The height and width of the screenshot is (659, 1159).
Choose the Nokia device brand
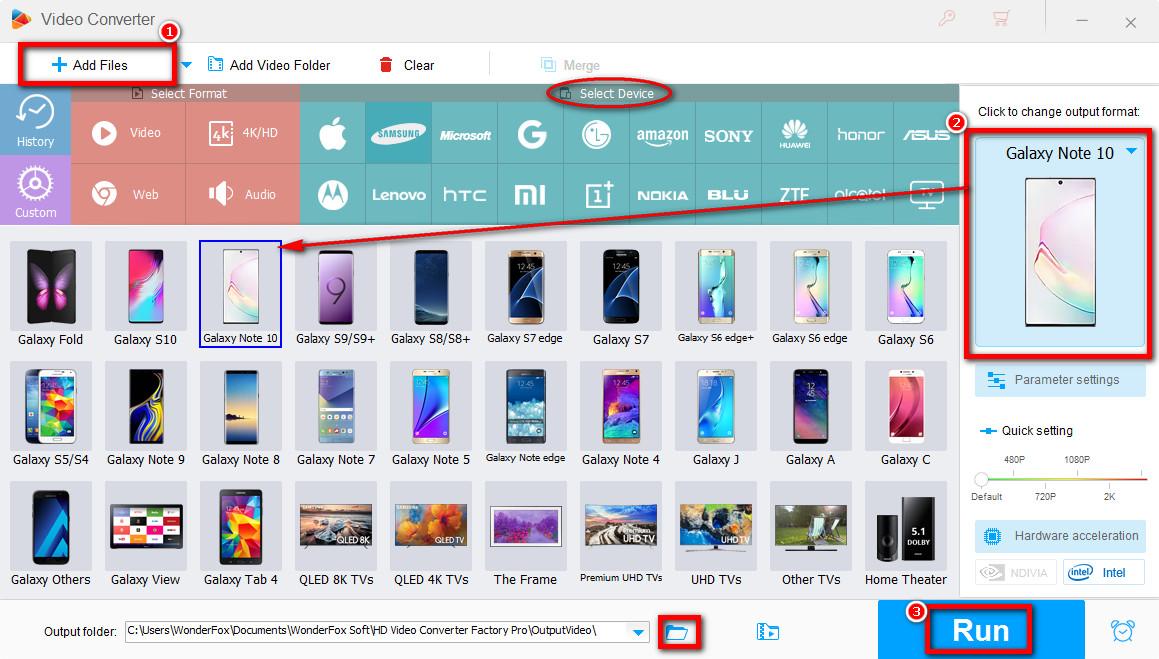pyautogui.click(x=662, y=195)
